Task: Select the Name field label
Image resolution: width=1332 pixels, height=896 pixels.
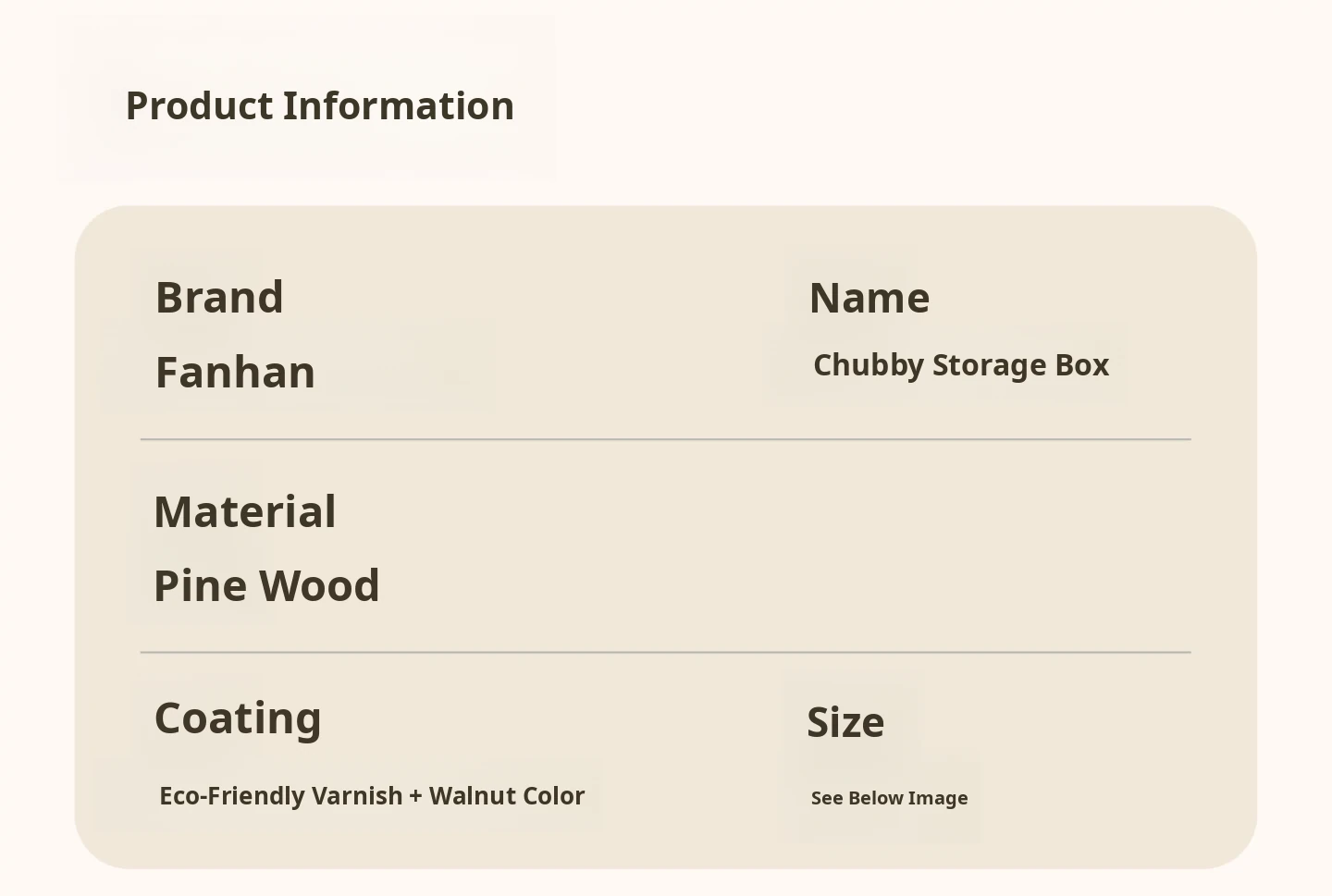Action: pyautogui.click(x=869, y=299)
